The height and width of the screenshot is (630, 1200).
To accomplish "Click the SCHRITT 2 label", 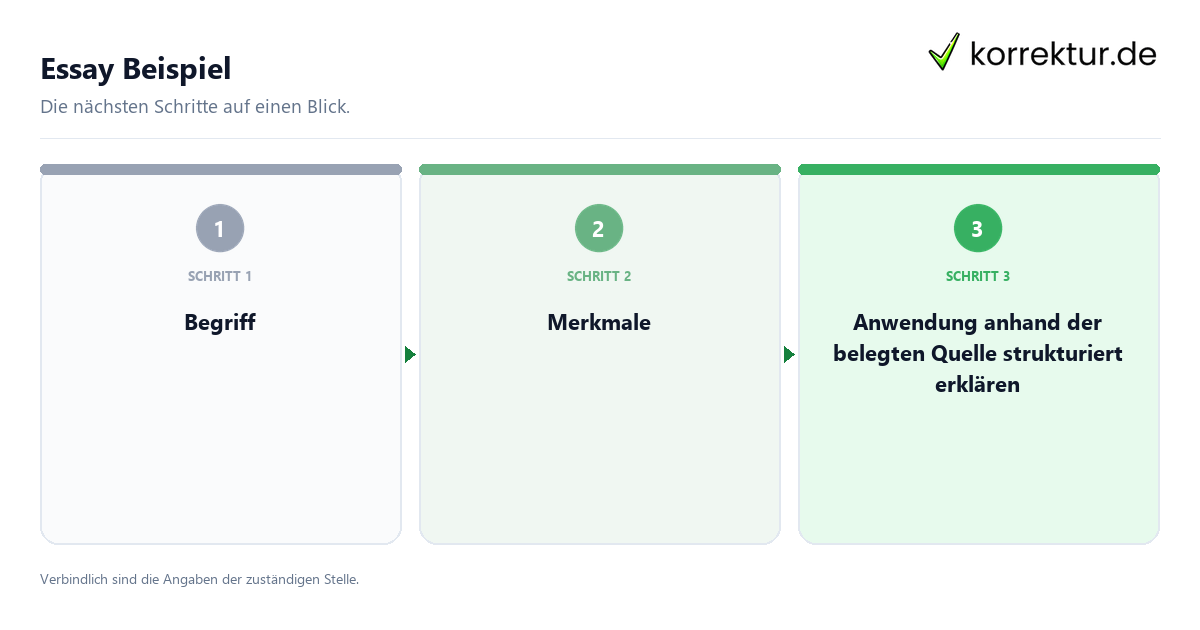I will pos(599,276).
